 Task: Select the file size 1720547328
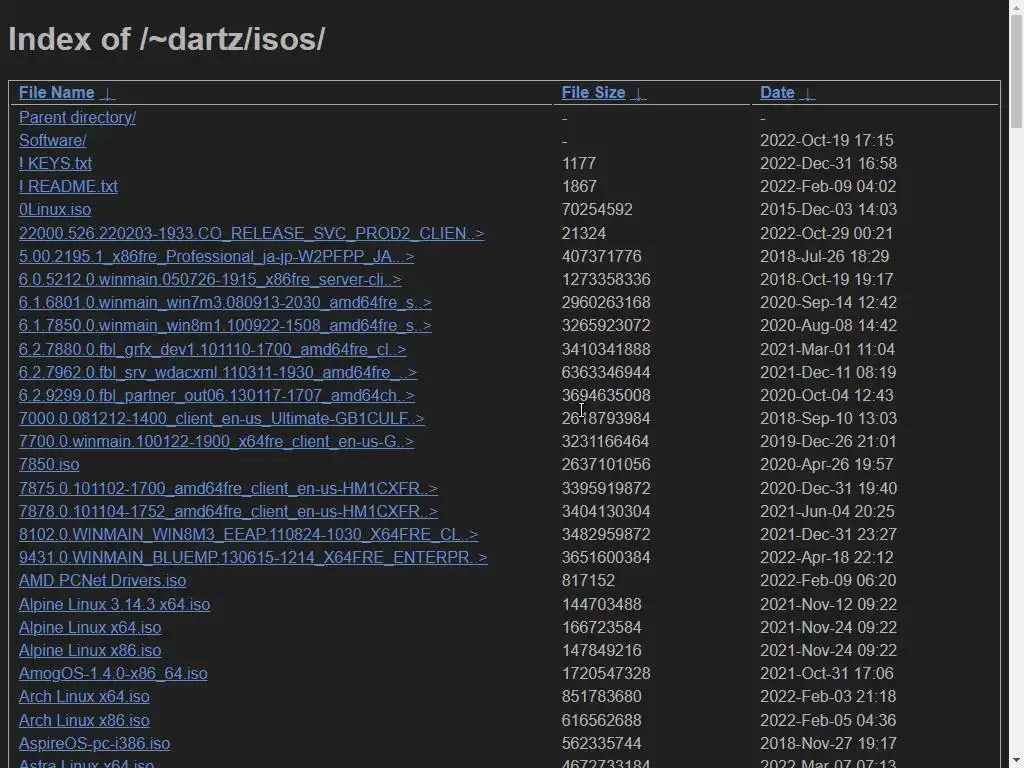(x=606, y=673)
